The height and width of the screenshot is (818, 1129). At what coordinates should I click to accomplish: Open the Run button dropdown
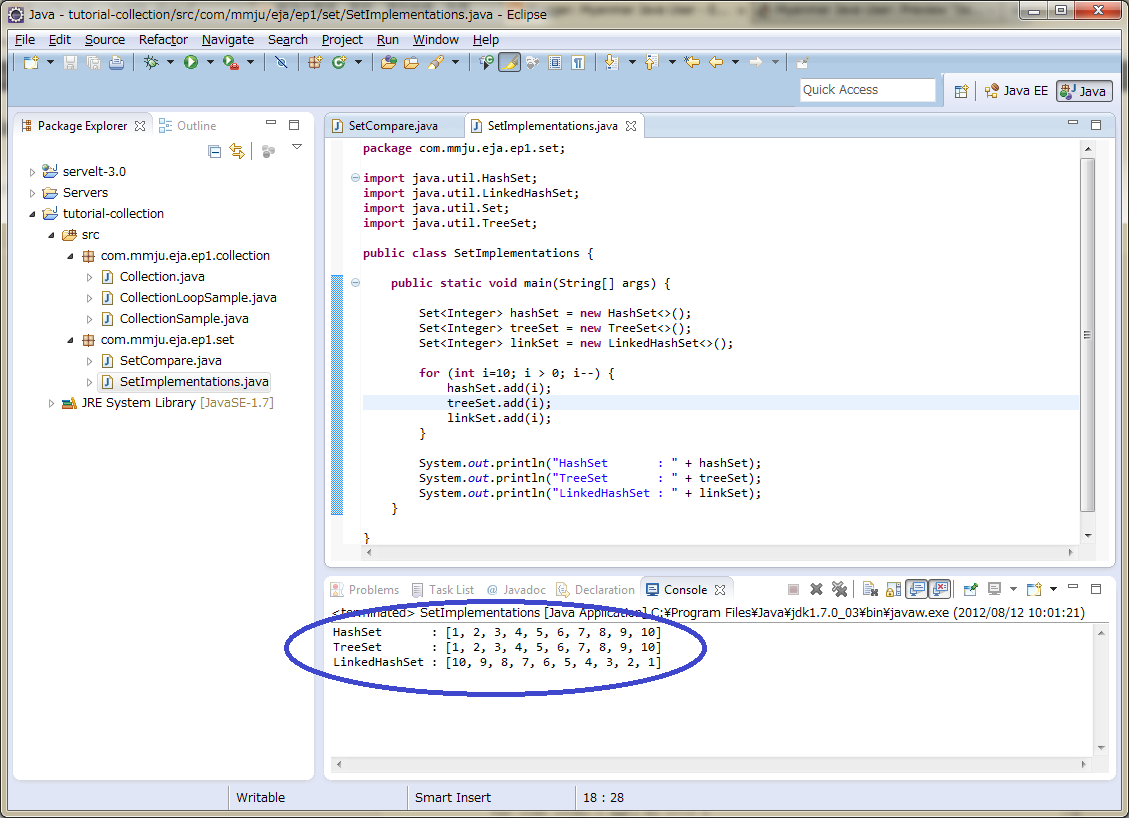click(210, 62)
